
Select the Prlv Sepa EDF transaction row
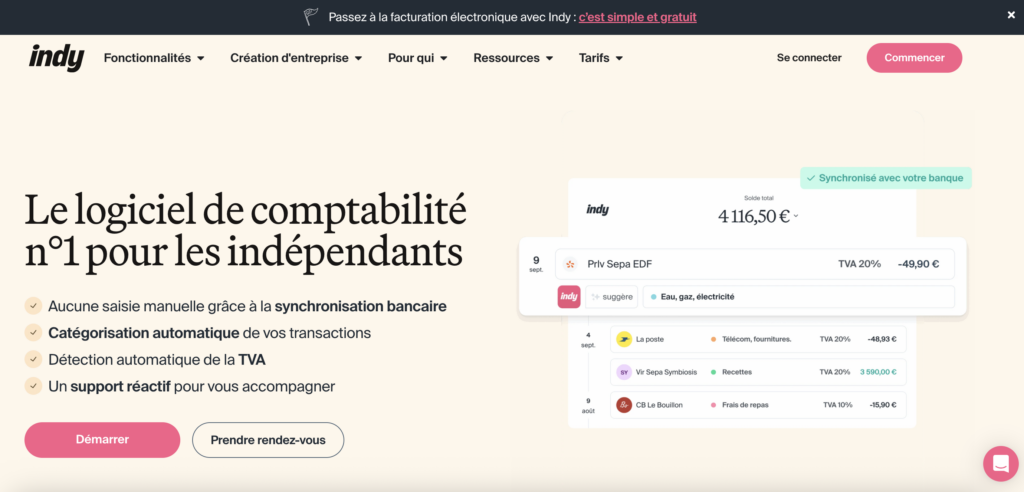[755, 264]
